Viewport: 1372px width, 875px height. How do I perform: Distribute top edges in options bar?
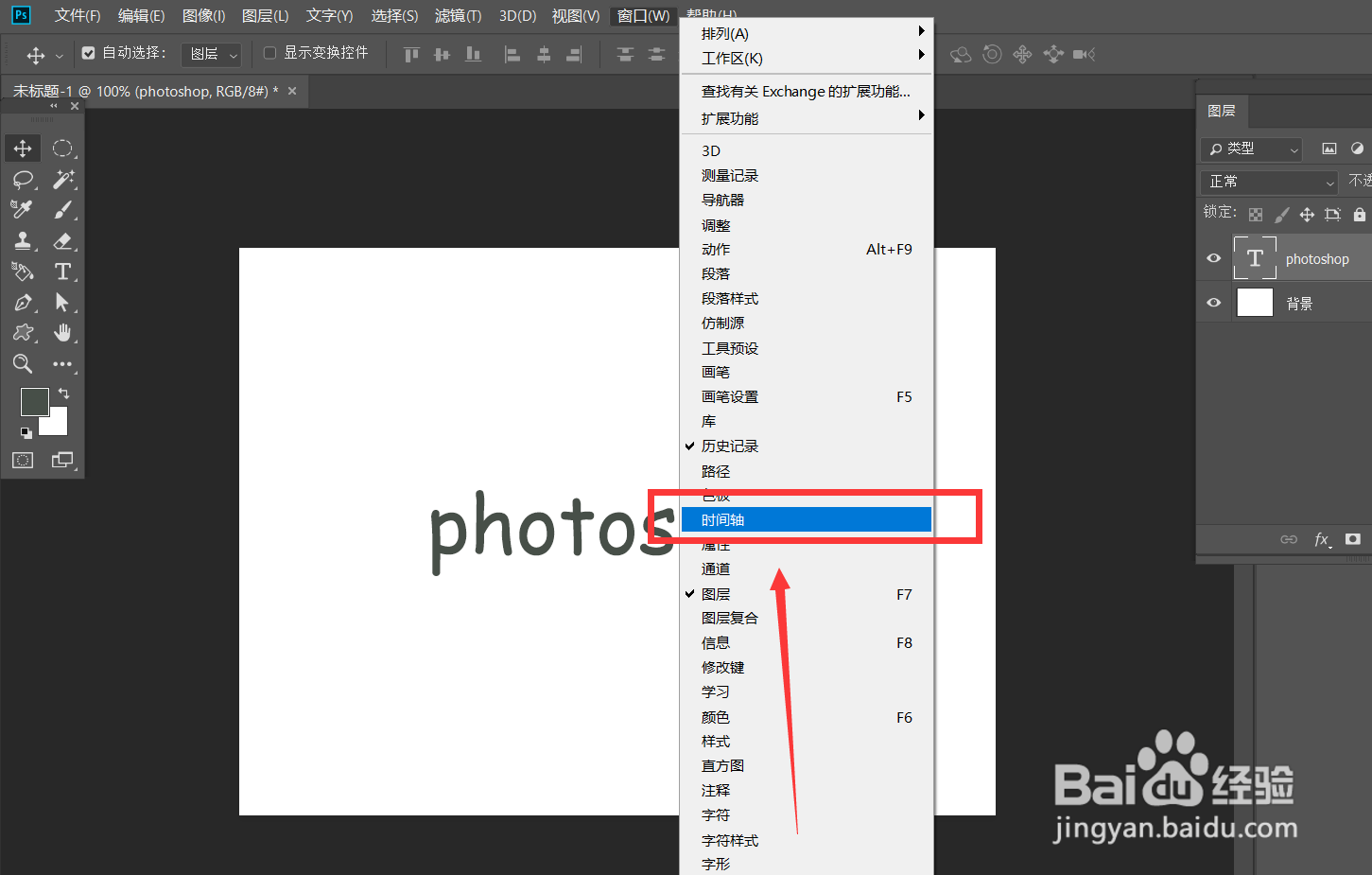tap(625, 54)
